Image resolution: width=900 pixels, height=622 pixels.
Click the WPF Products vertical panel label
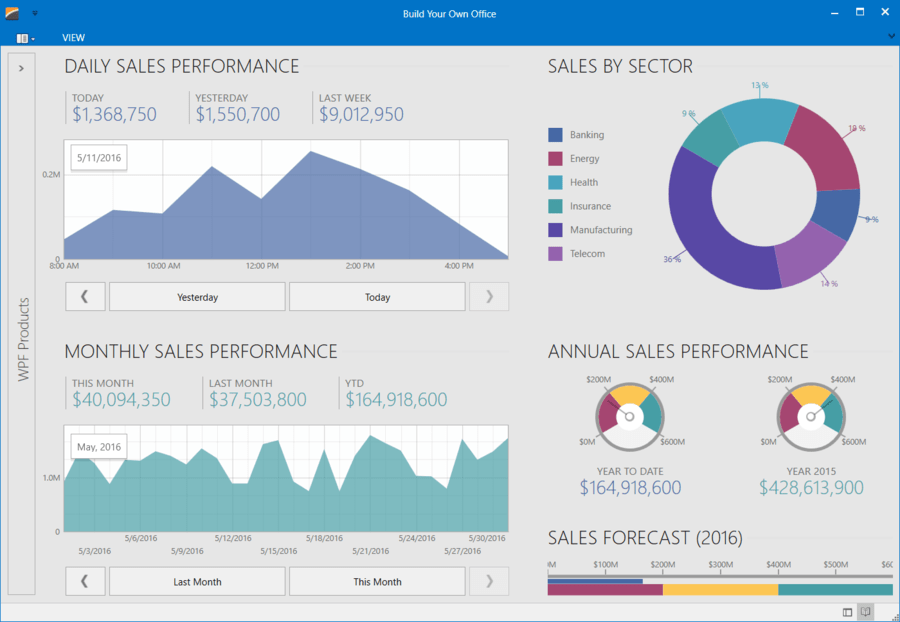click(x=23, y=339)
